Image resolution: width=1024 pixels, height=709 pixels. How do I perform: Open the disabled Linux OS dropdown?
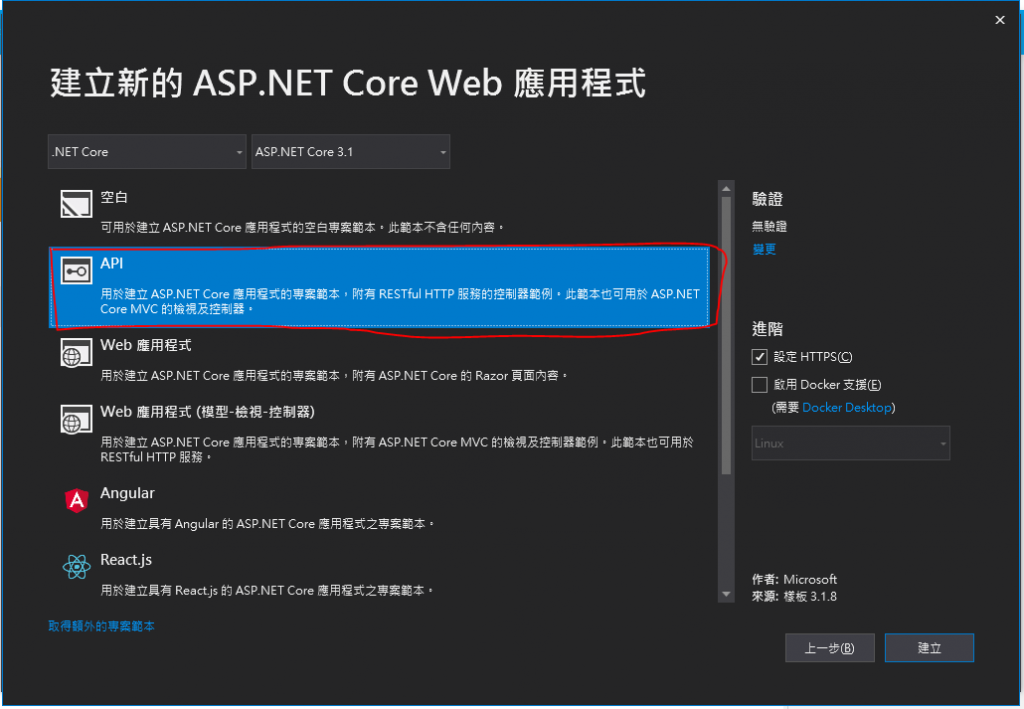coord(850,443)
